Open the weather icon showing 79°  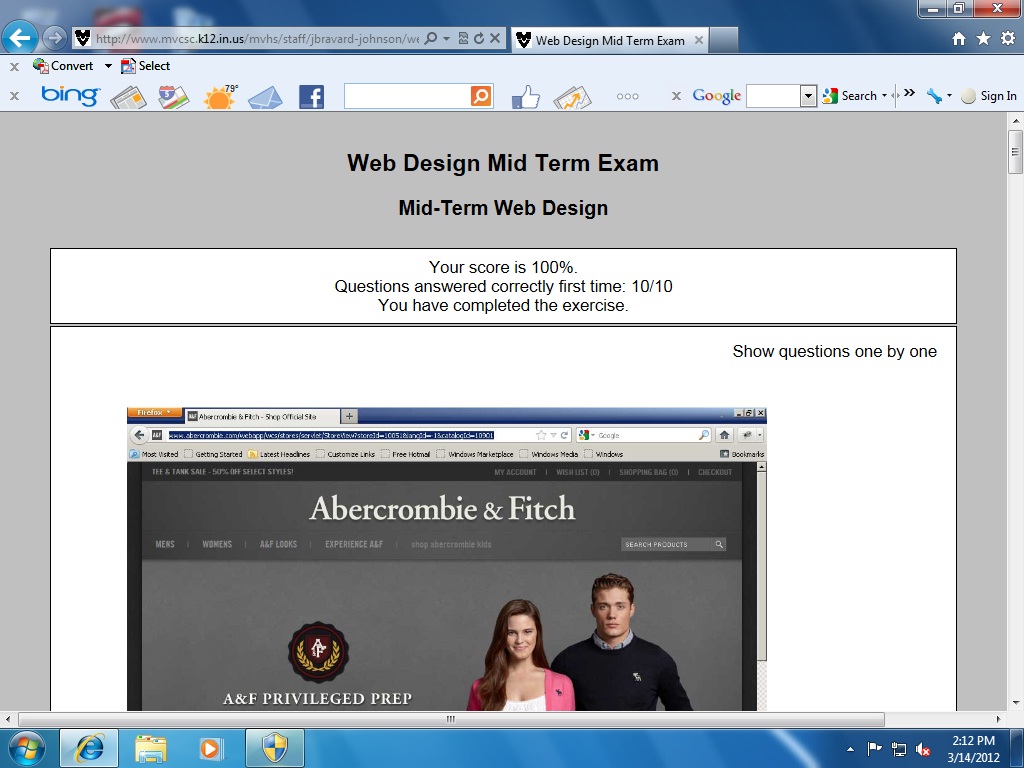point(220,97)
